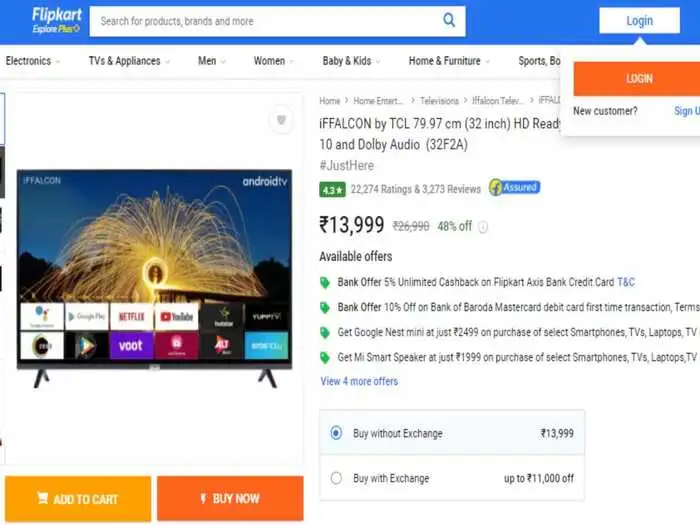Open the Home & Furniture dropdown

click(448, 61)
